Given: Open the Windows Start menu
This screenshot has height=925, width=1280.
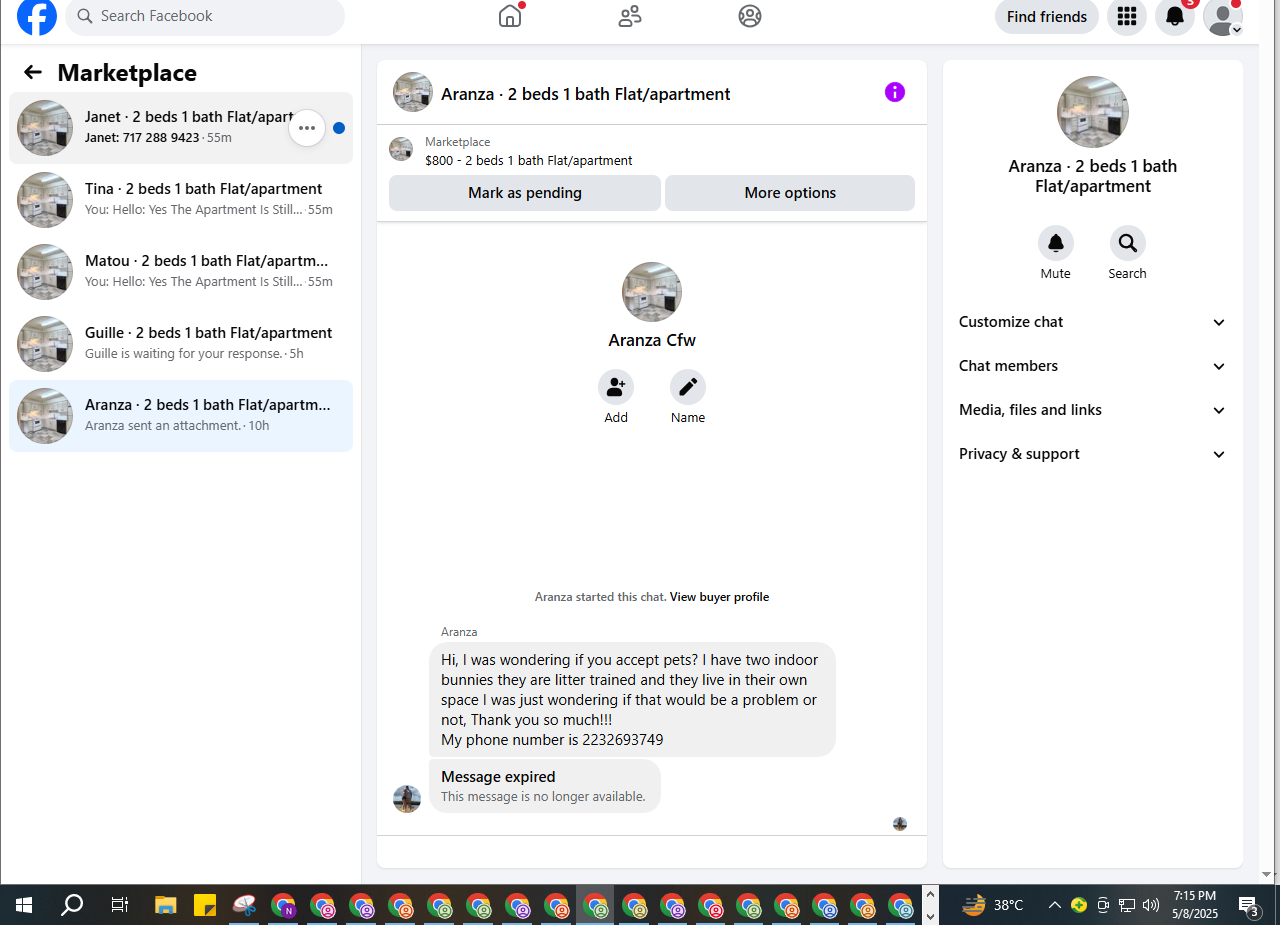Looking at the screenshot, I should click(x=24, y=905).
